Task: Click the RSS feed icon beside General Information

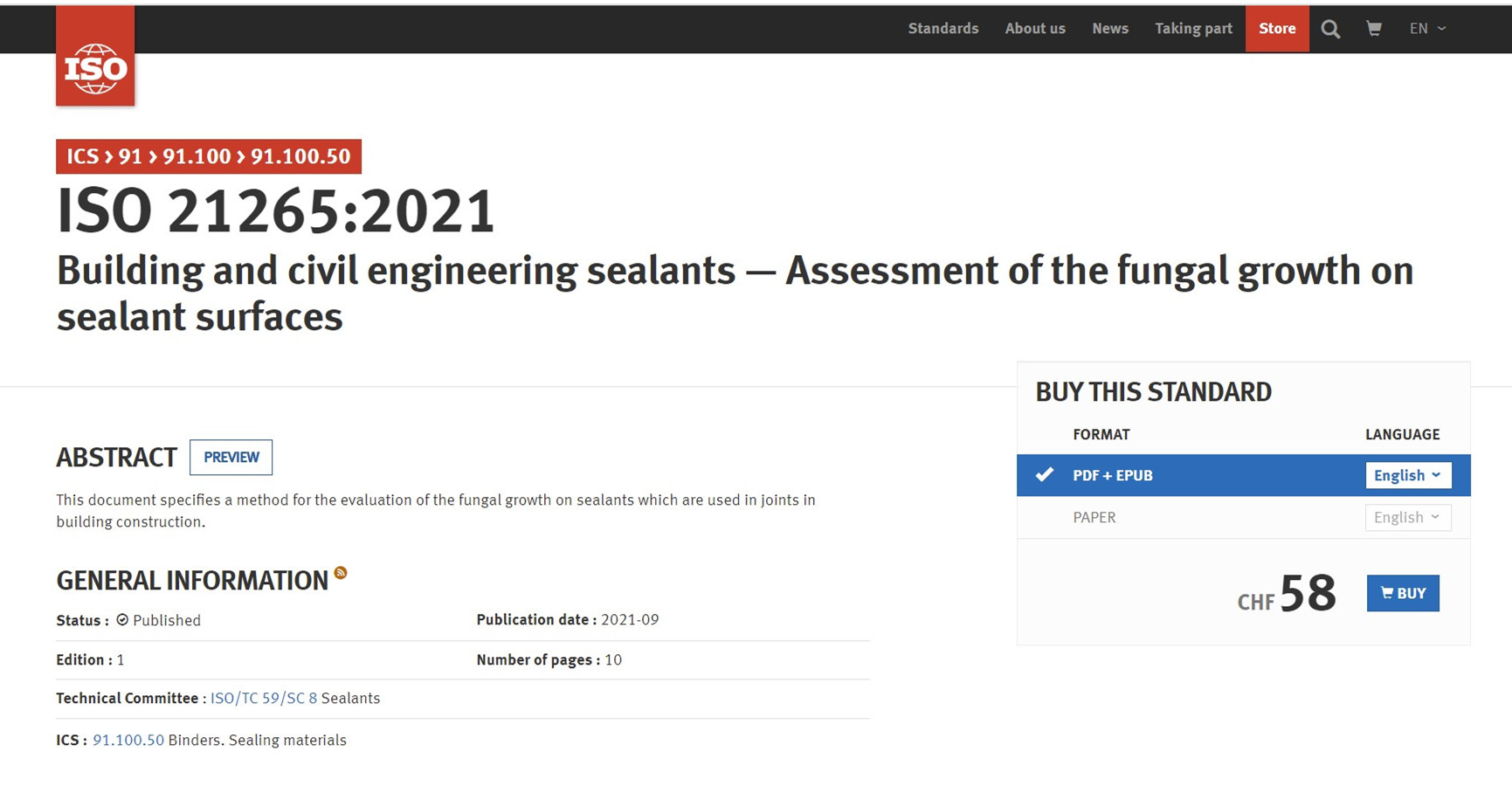Action: pos(341,573)
